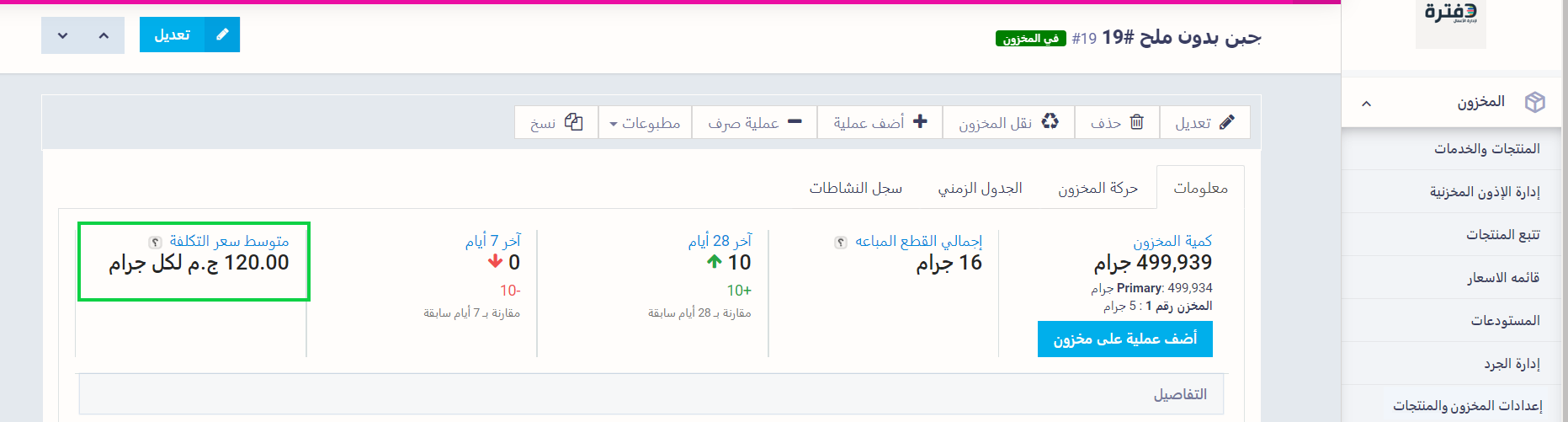1568x422 pixels.
Task: Click the help icon next to متوسط سعر التكلفة
Action: click(x=154, y=243)
